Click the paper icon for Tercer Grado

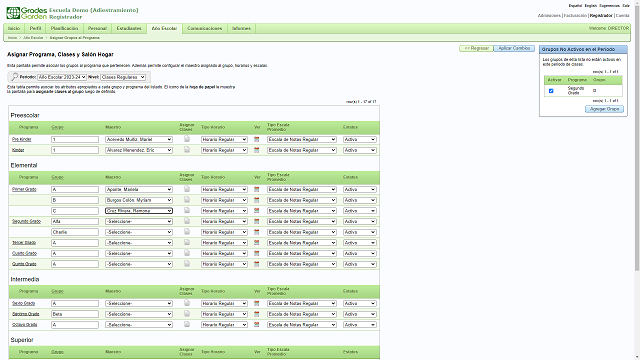(x=187, y=242)
